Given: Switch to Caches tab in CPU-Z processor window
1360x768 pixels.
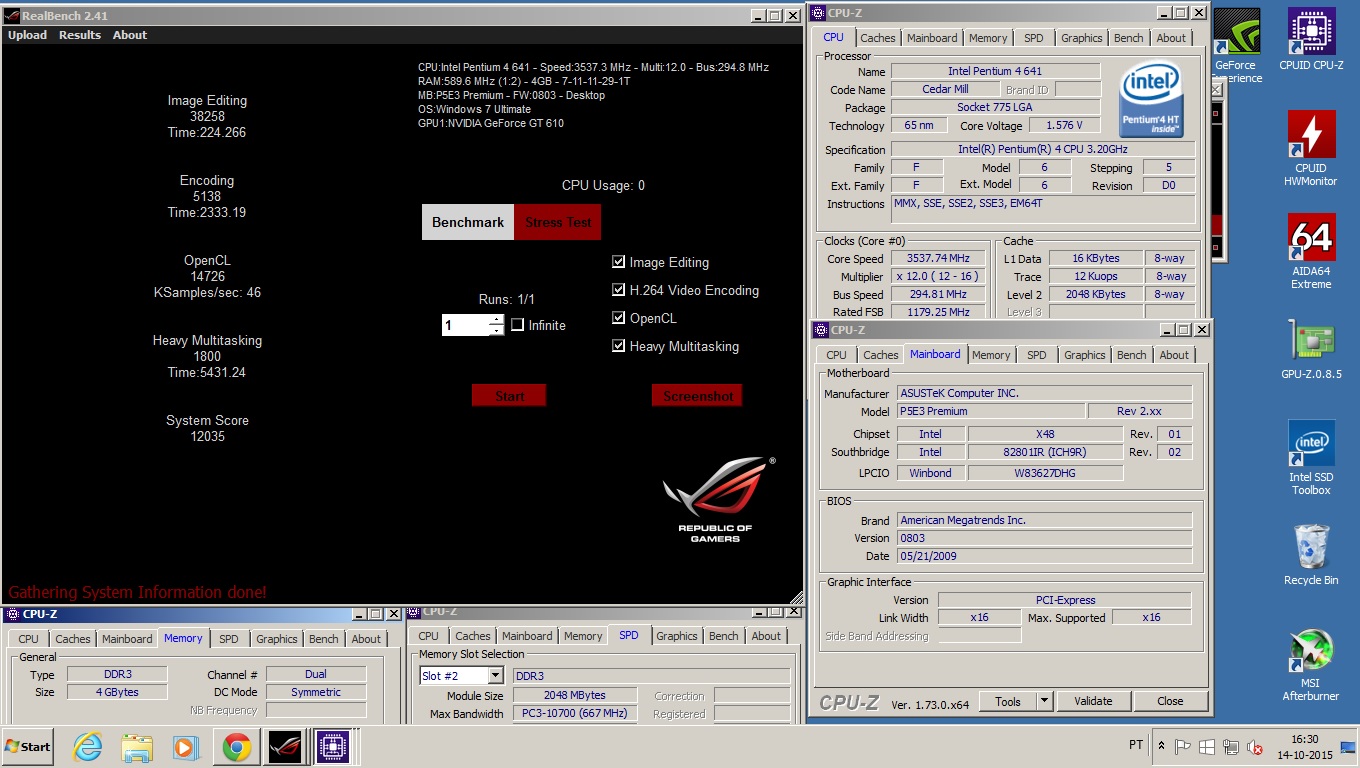Looking at the screenshot, I should [878, 38].
